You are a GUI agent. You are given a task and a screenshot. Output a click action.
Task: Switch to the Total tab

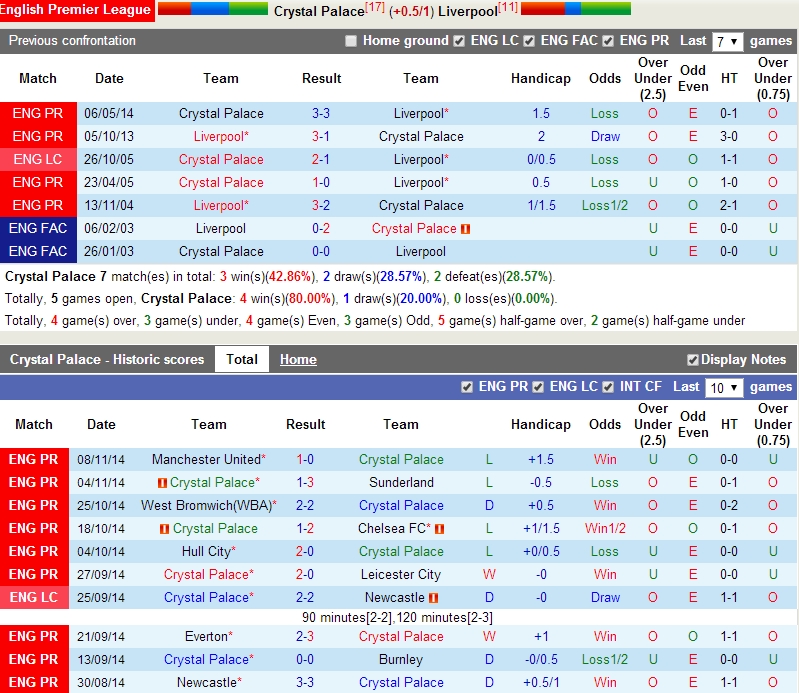242,359
